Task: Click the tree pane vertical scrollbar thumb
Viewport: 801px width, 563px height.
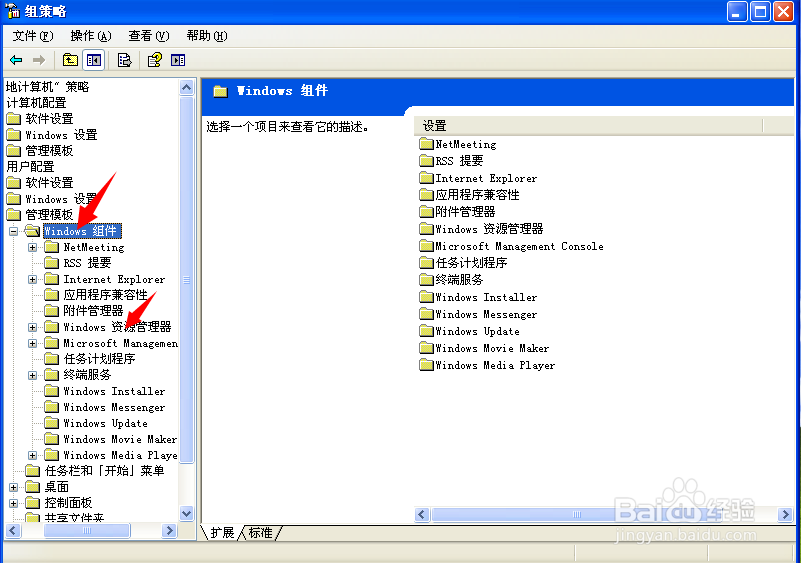Action: click(186, 279)
